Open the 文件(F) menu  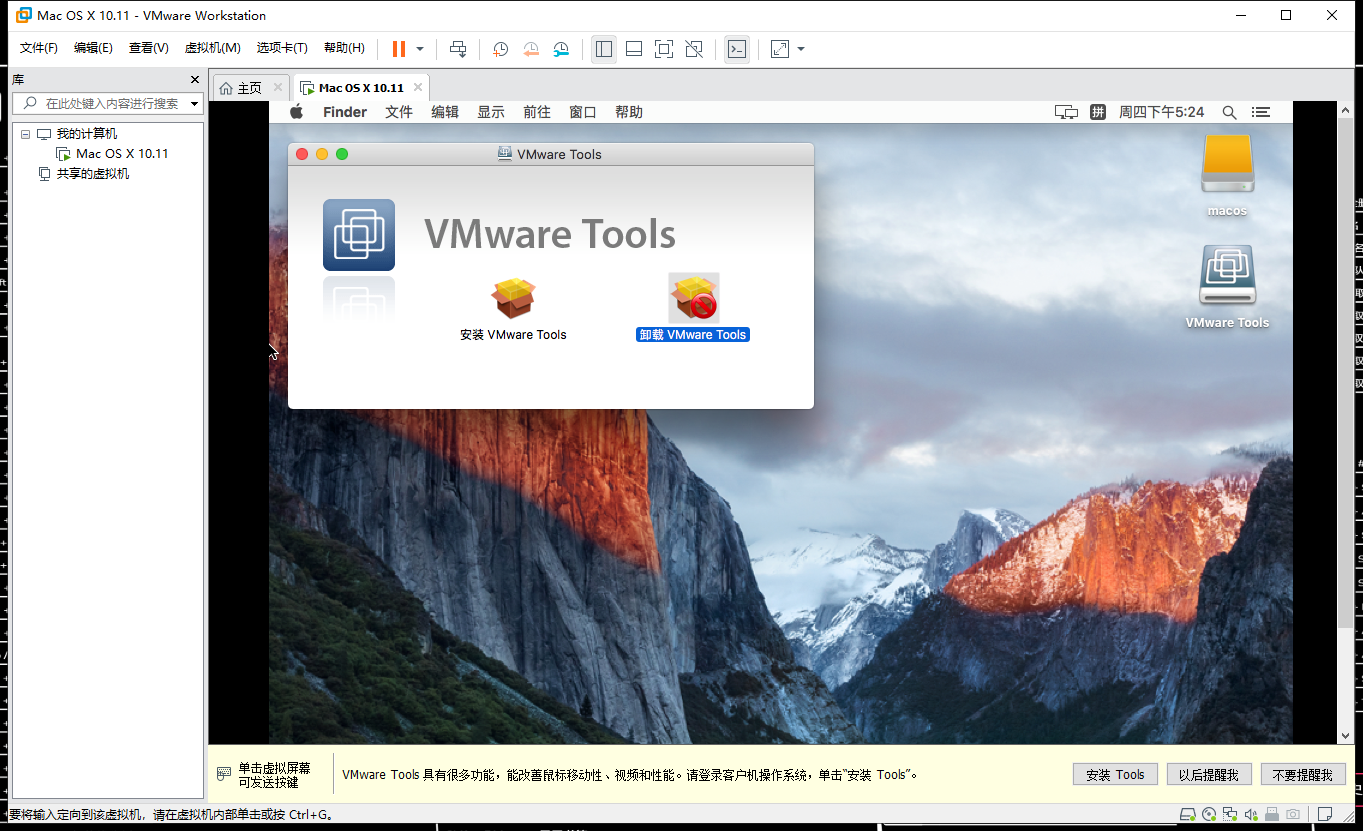point(39,48)
